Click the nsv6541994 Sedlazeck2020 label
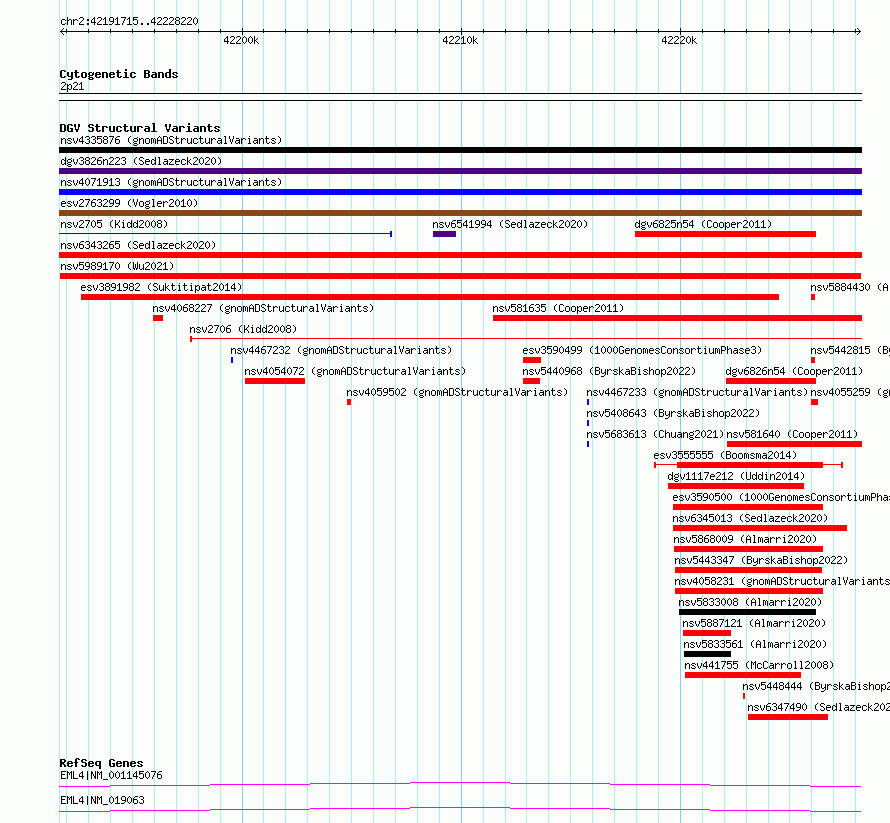890x823 pixels. tap(510, 224)
